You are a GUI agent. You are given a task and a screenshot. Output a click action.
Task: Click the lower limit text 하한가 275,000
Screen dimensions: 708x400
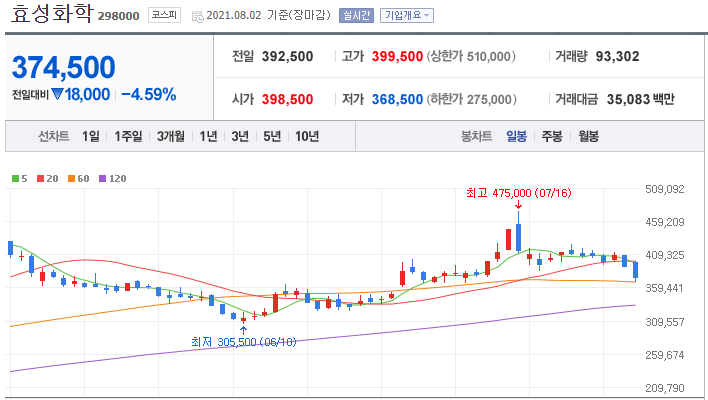point(471,99)
